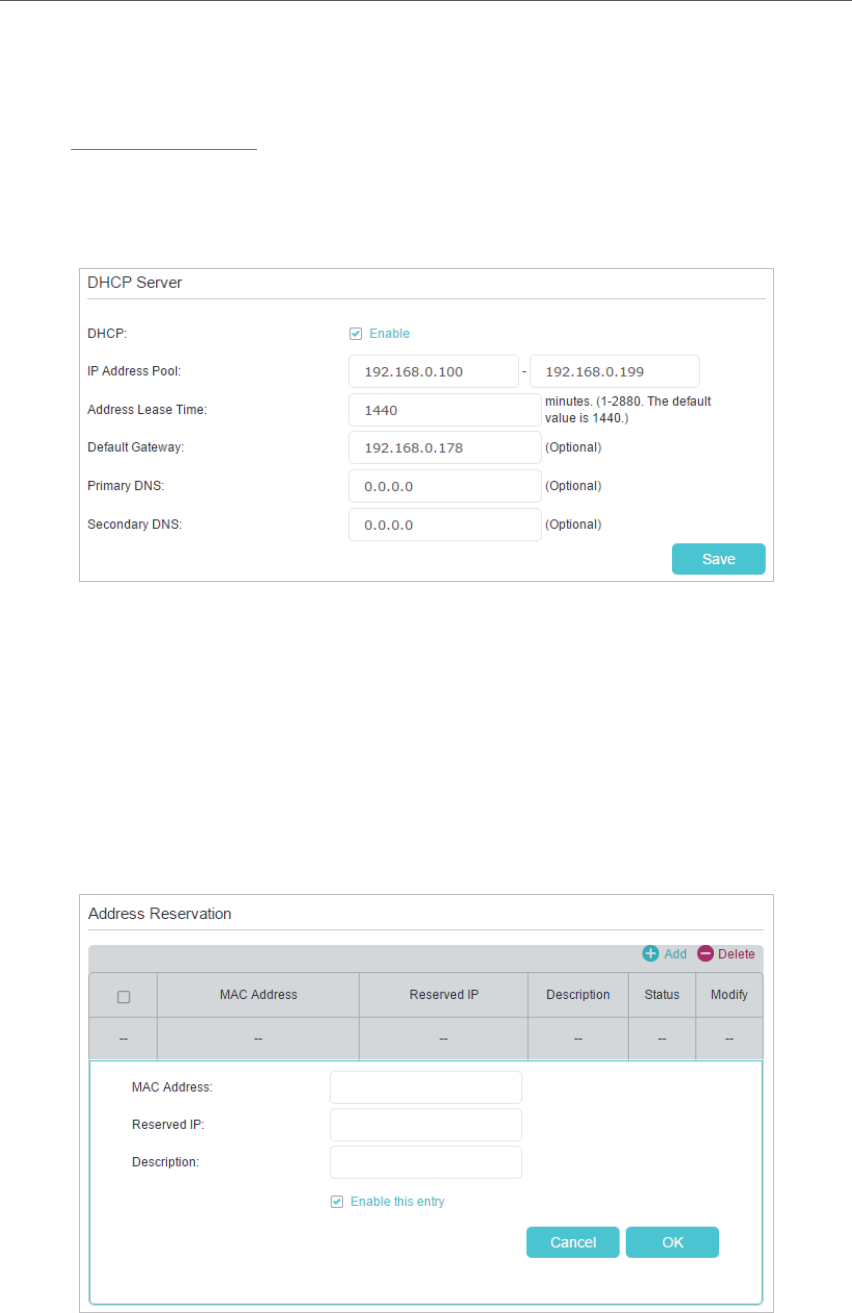The width and height of the screenshot is (852, 1313).
Task: Click the Description column header
Action: click(x=578, y=995)
